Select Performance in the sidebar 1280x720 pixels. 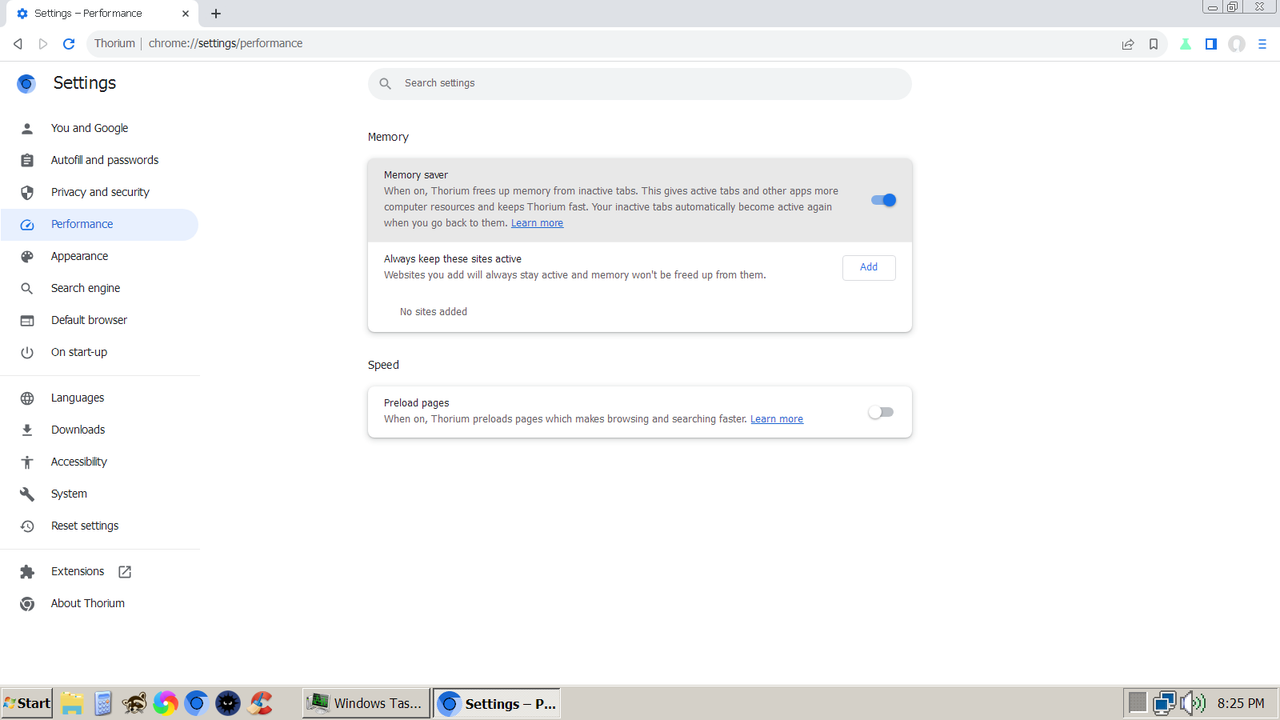(99, 224)
